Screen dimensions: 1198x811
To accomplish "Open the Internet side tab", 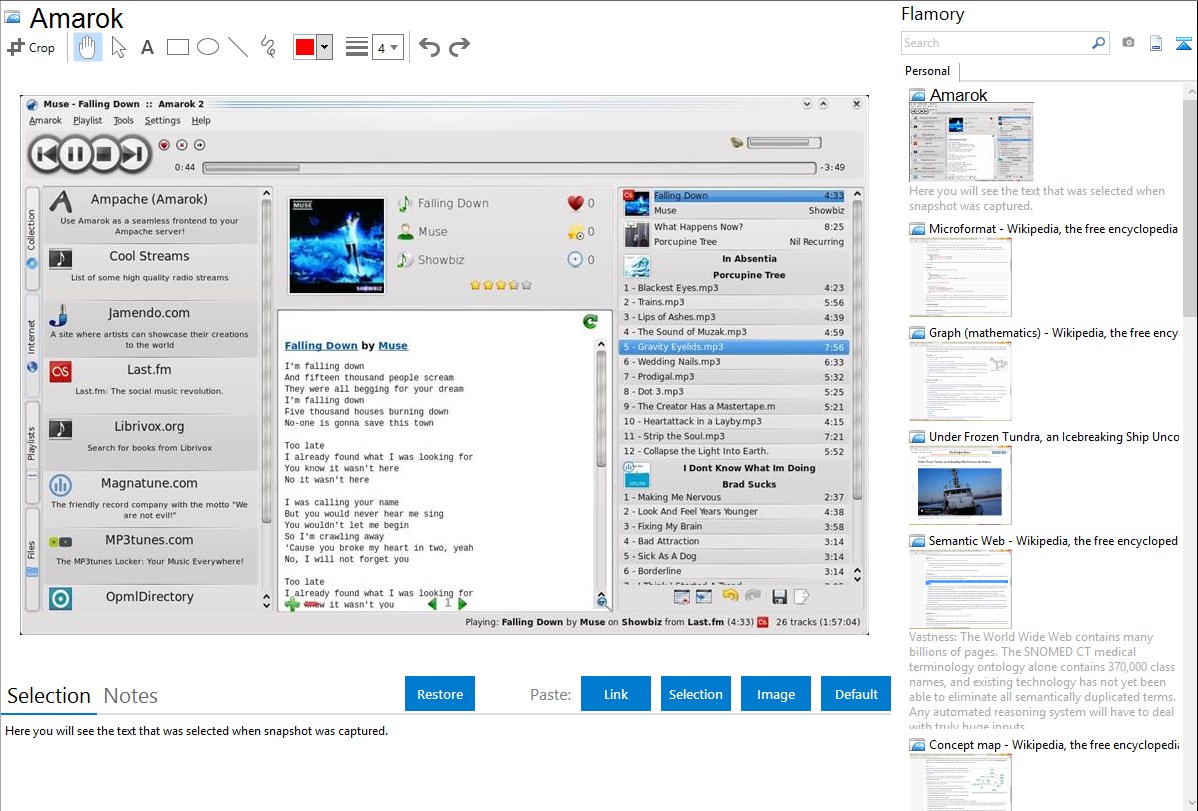I will [x=32, y=346].
